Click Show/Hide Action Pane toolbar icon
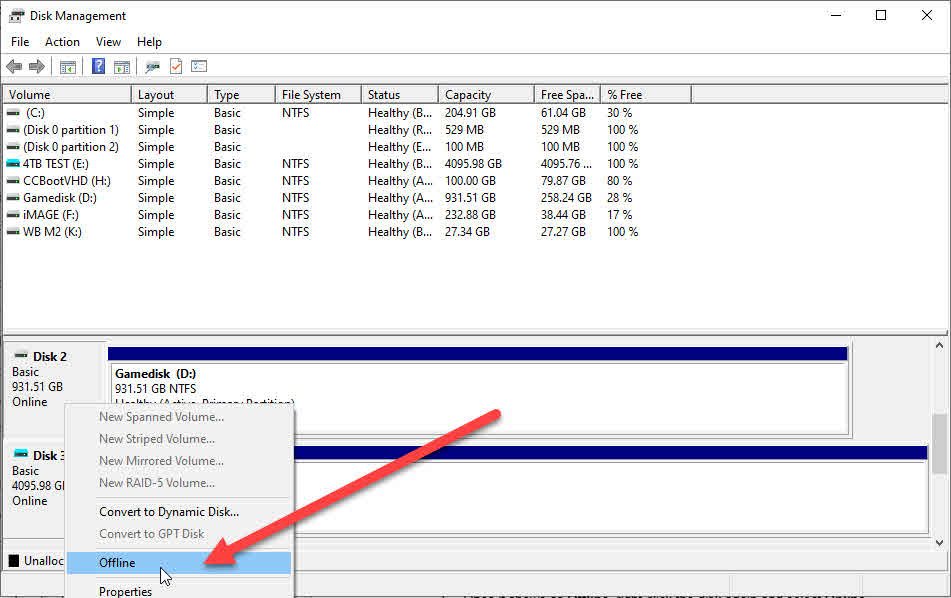The height and width of the screenshot is (598, 951). [122, 67]
